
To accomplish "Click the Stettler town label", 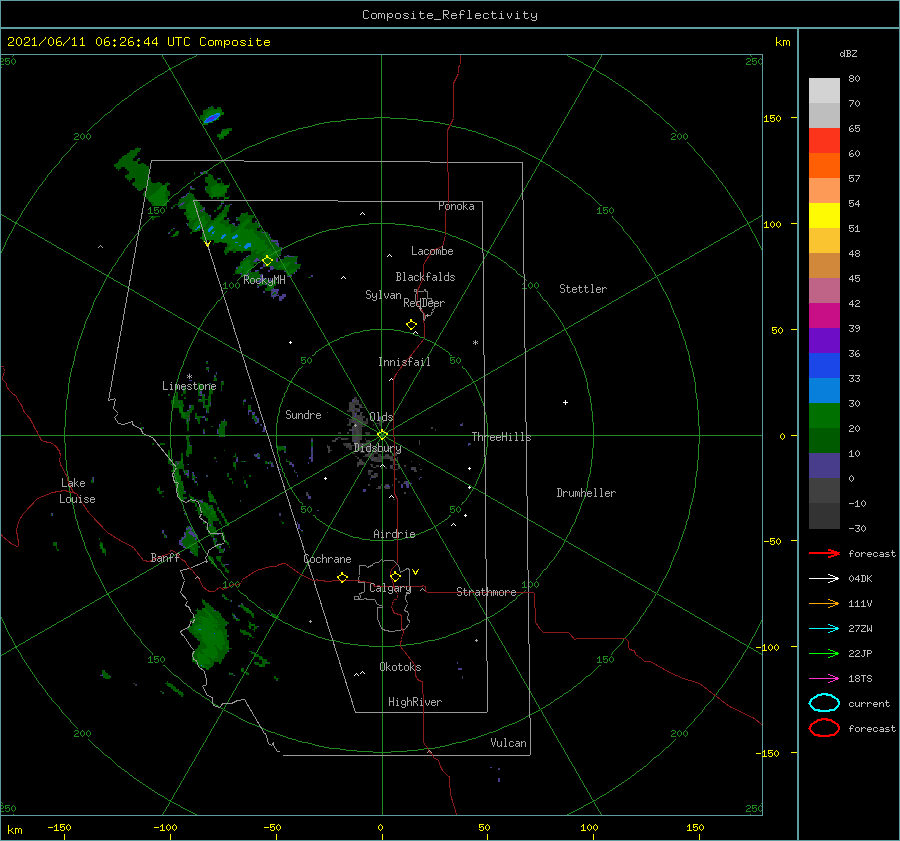I will pyautogui.click(x=583, y=289).
